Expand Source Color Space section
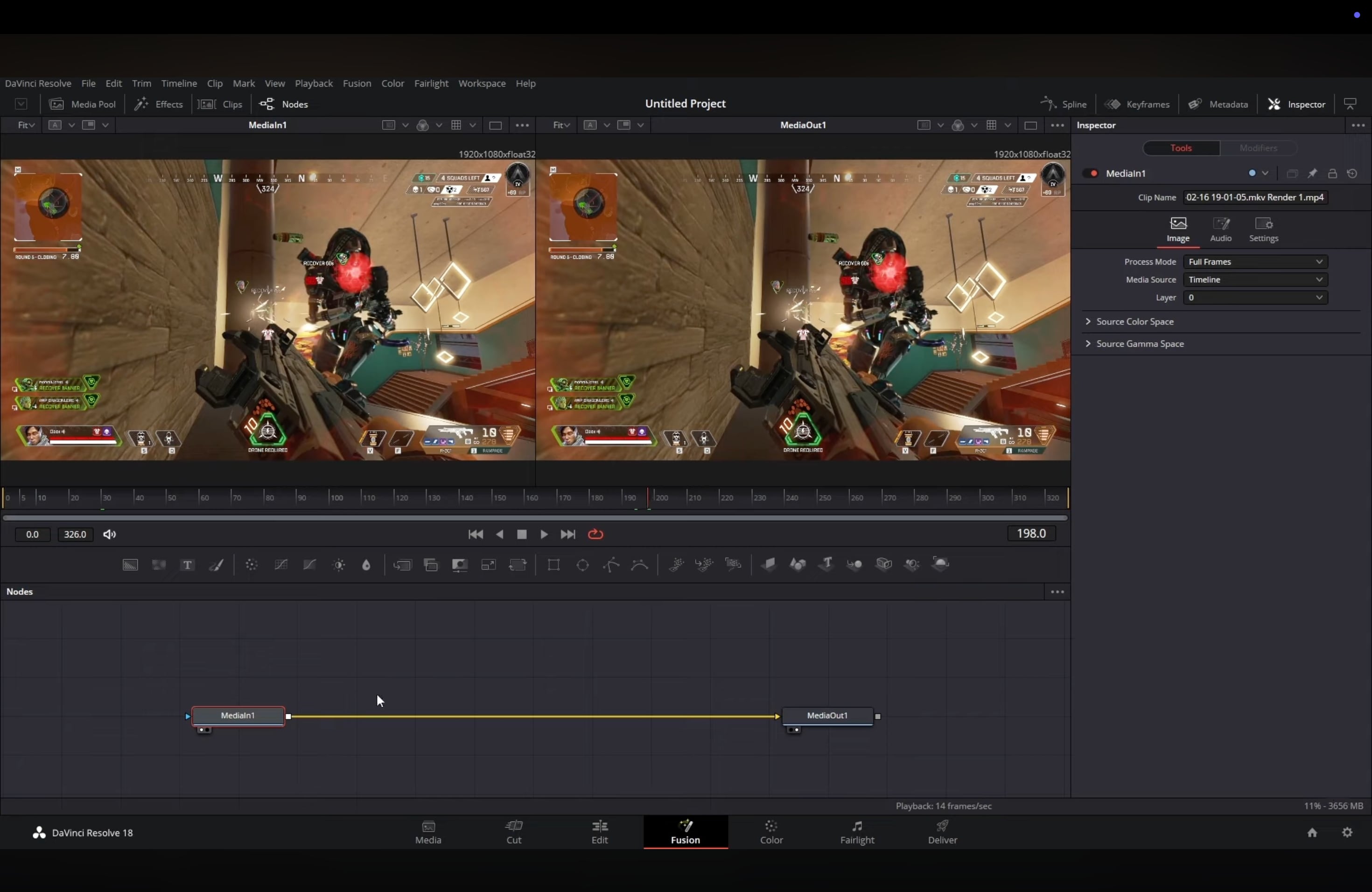This screenshot has width=1372, height=892. click(1134, 321)
